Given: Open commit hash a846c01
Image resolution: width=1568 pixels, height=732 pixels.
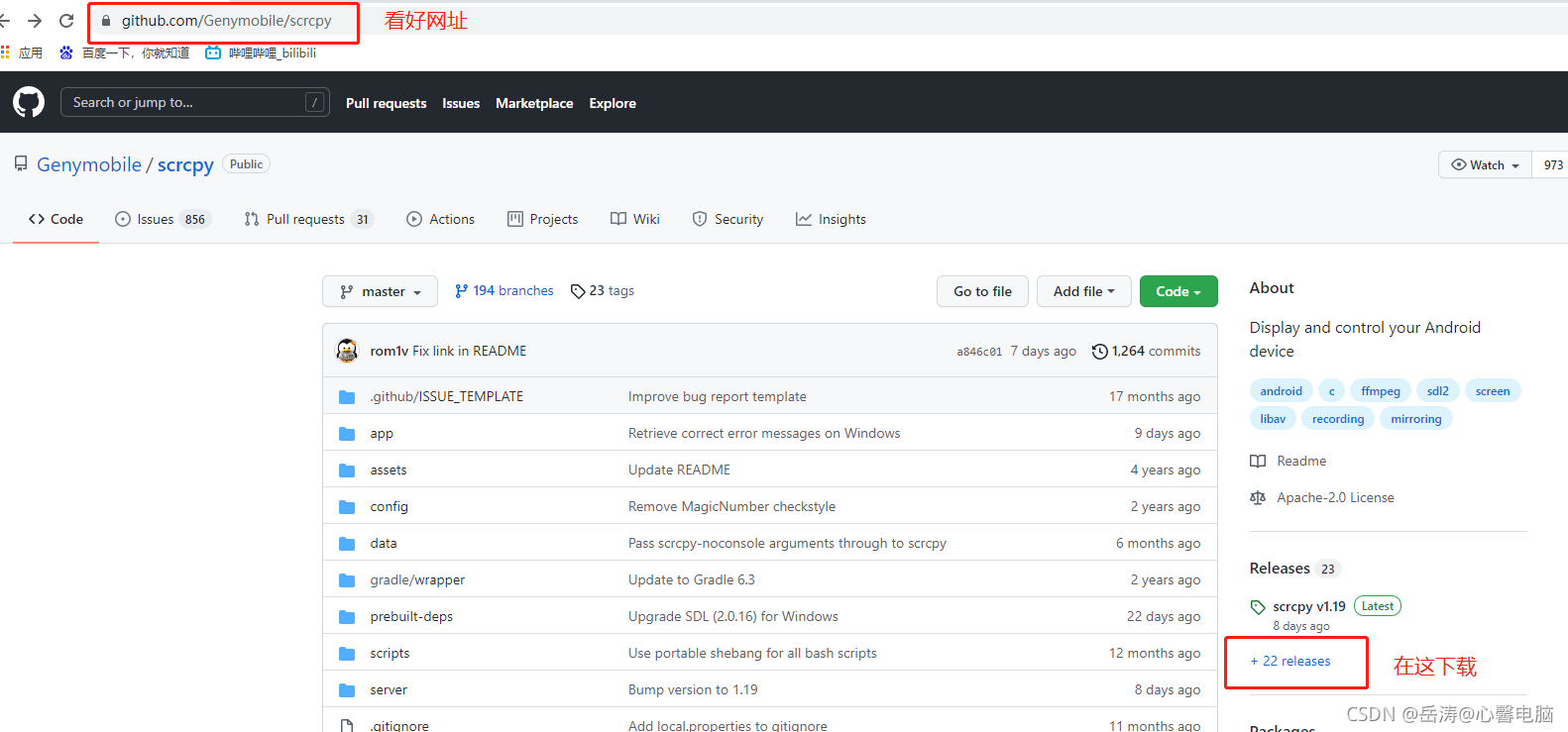Looking at the screenshot, I should click(979, 352).
